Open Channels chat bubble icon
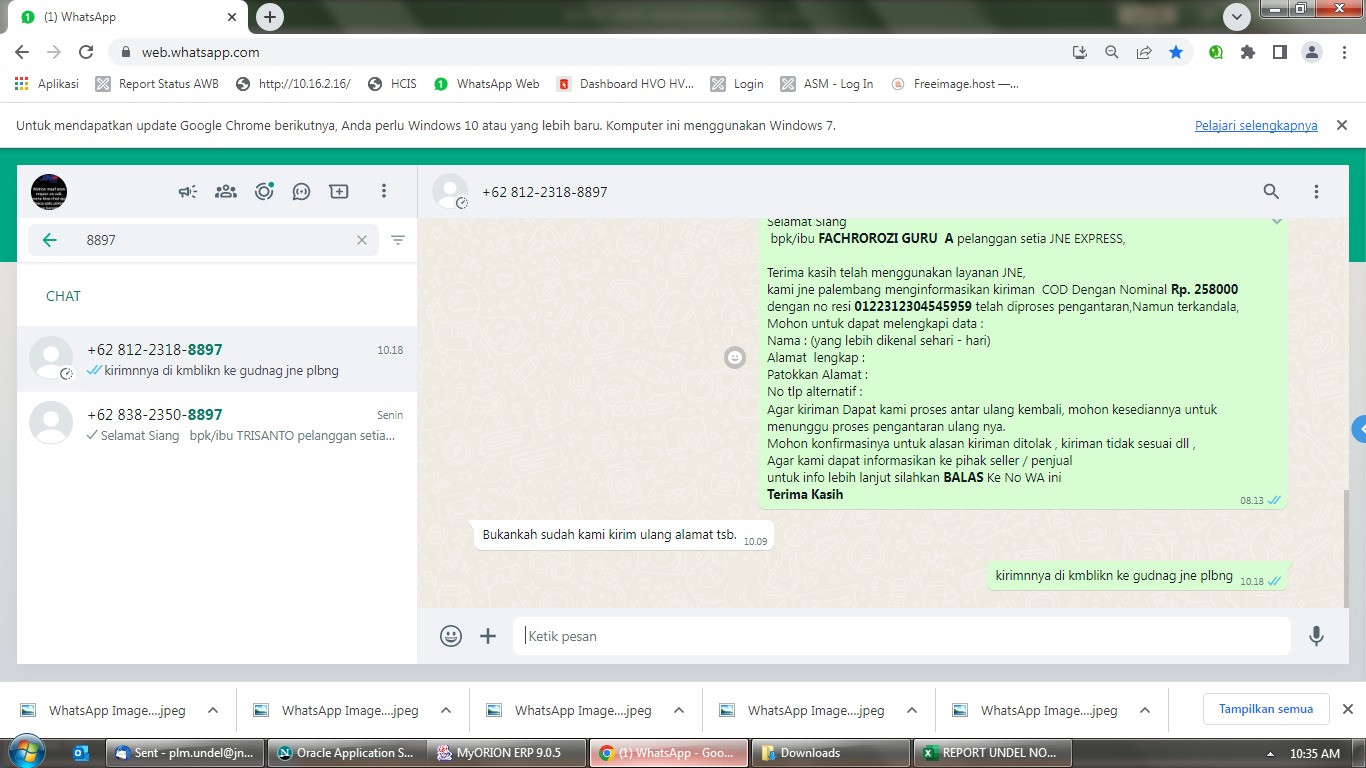 pos(301,191)
